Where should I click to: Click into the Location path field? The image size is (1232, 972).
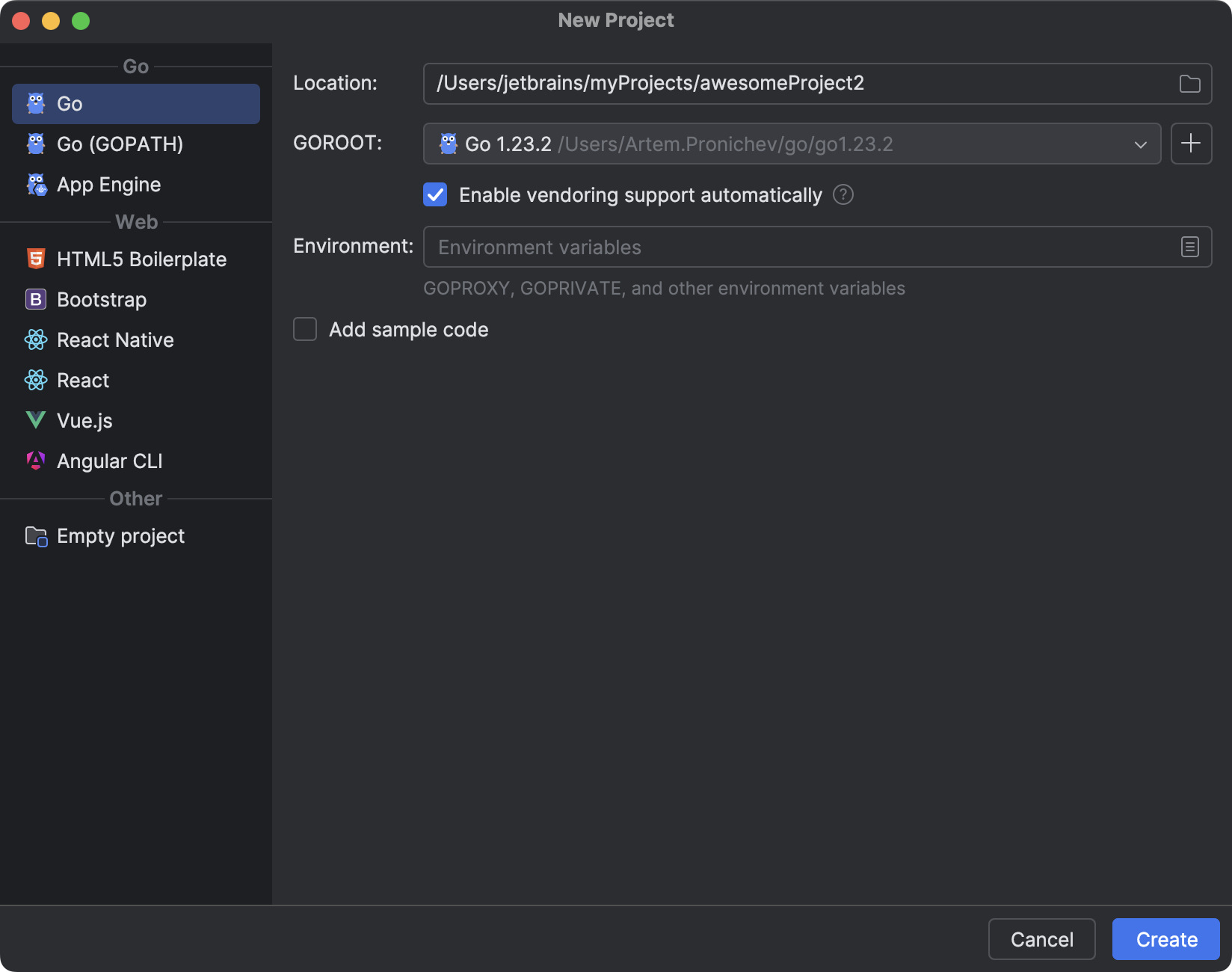coord(792,84)
